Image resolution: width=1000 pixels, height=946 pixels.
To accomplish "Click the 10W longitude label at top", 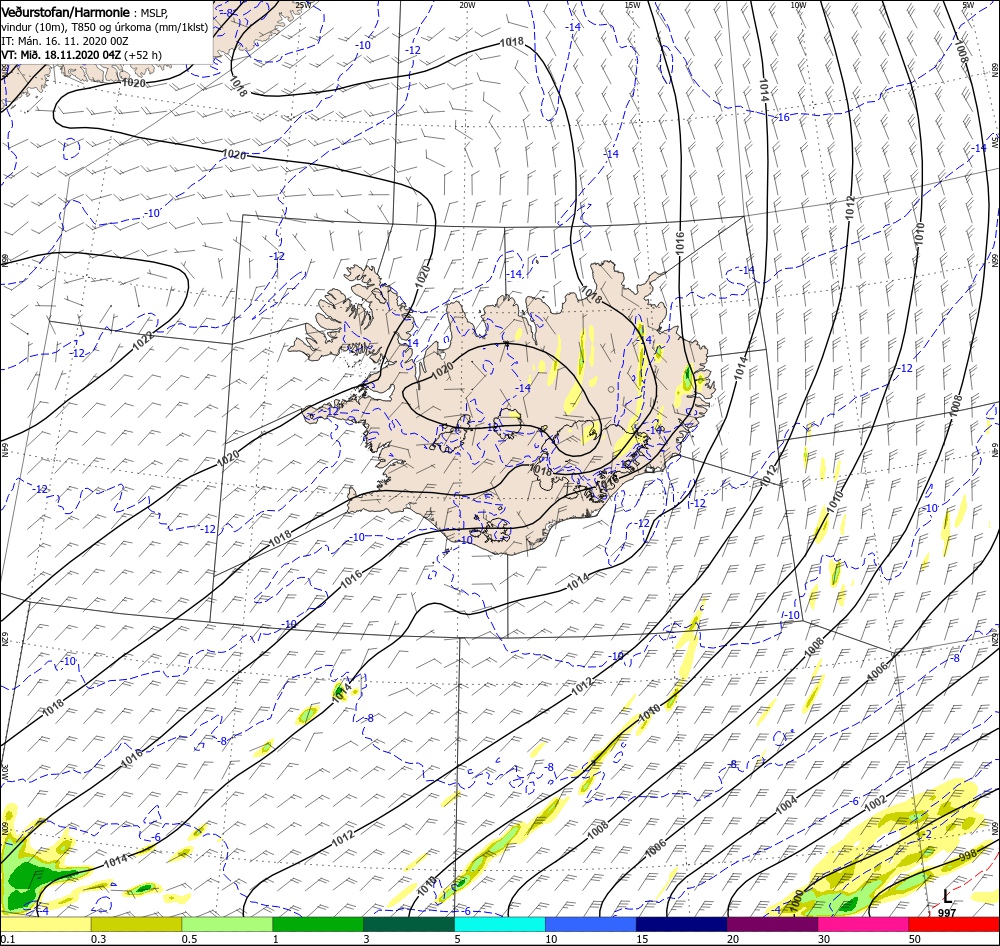I will tap(798, 5).
